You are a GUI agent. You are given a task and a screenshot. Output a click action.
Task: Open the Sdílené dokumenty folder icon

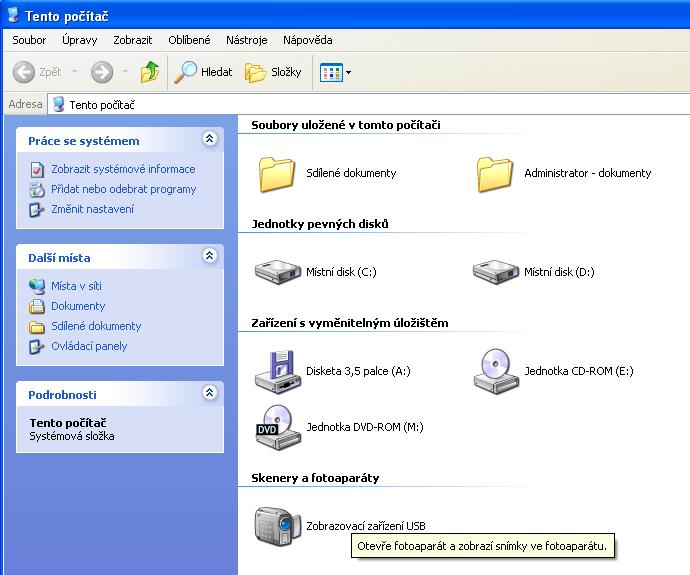click(277, 173)
